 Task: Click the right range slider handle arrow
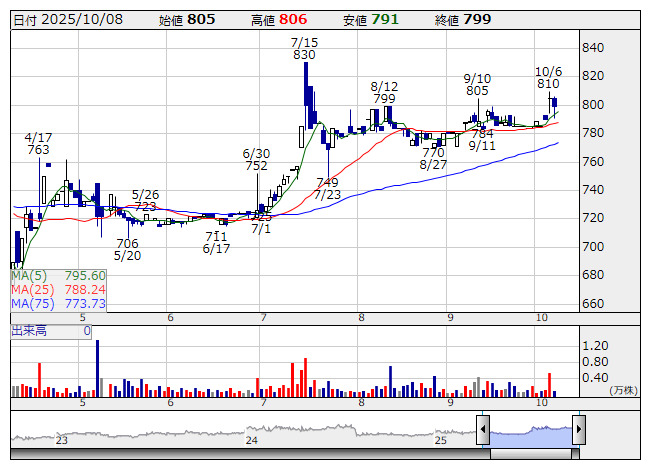(x=579, y=430)
